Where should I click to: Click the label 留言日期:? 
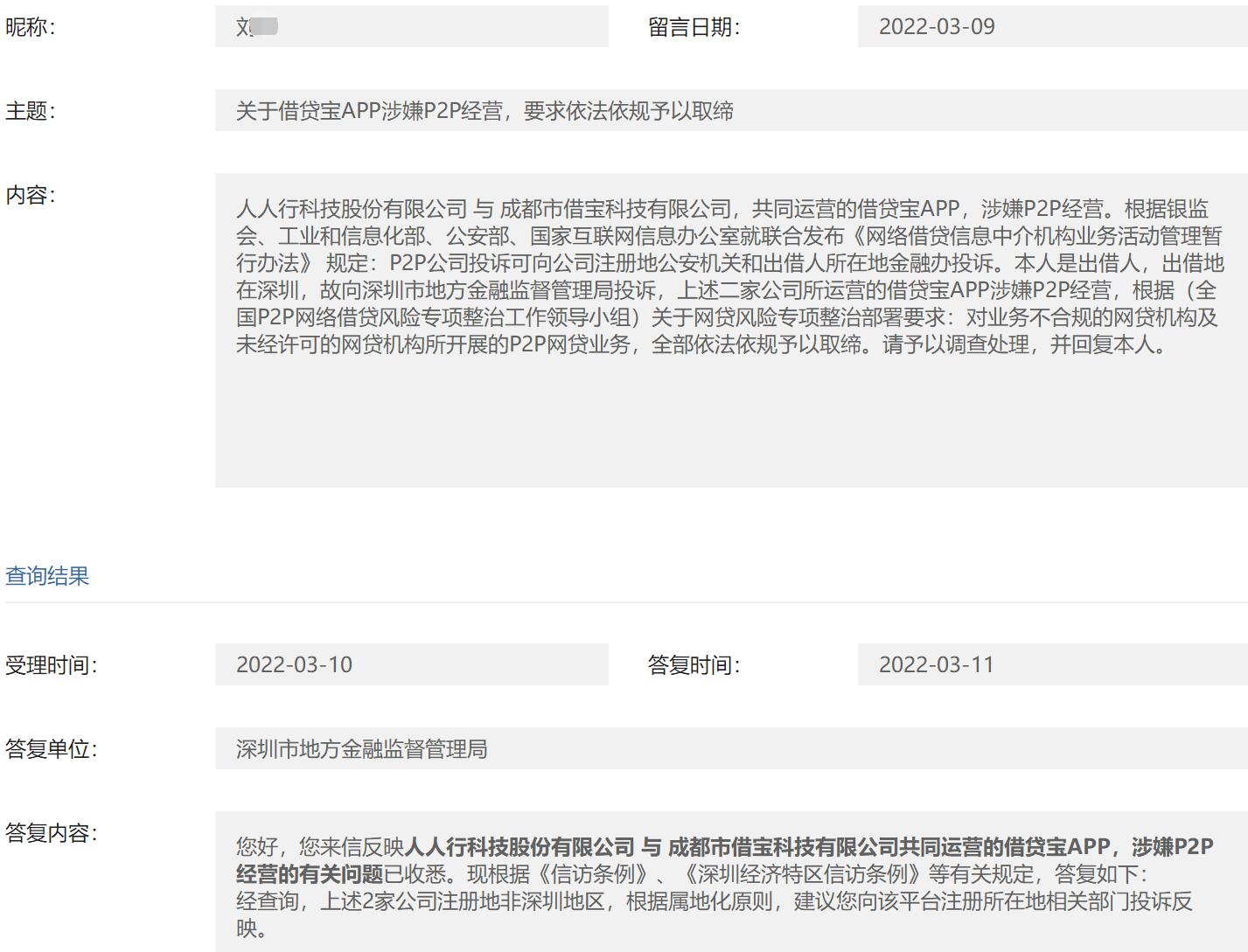pyautogui.click(x=694, y=27)
